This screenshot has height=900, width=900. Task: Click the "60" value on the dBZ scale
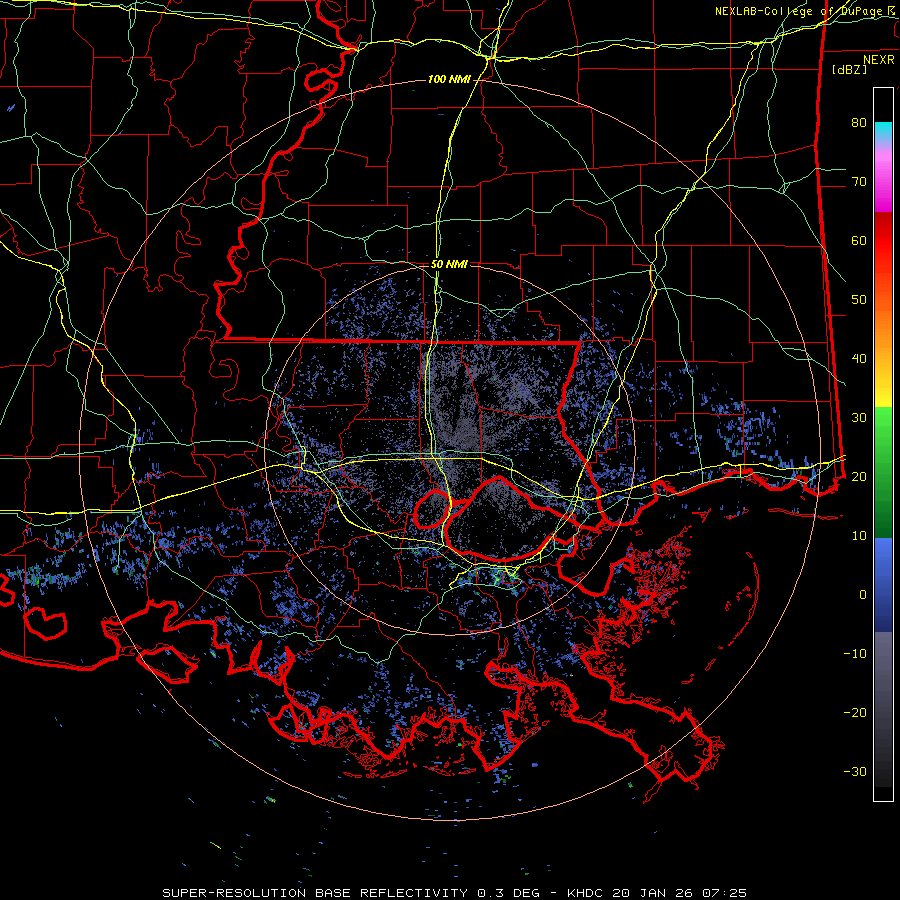pos(859,240)
